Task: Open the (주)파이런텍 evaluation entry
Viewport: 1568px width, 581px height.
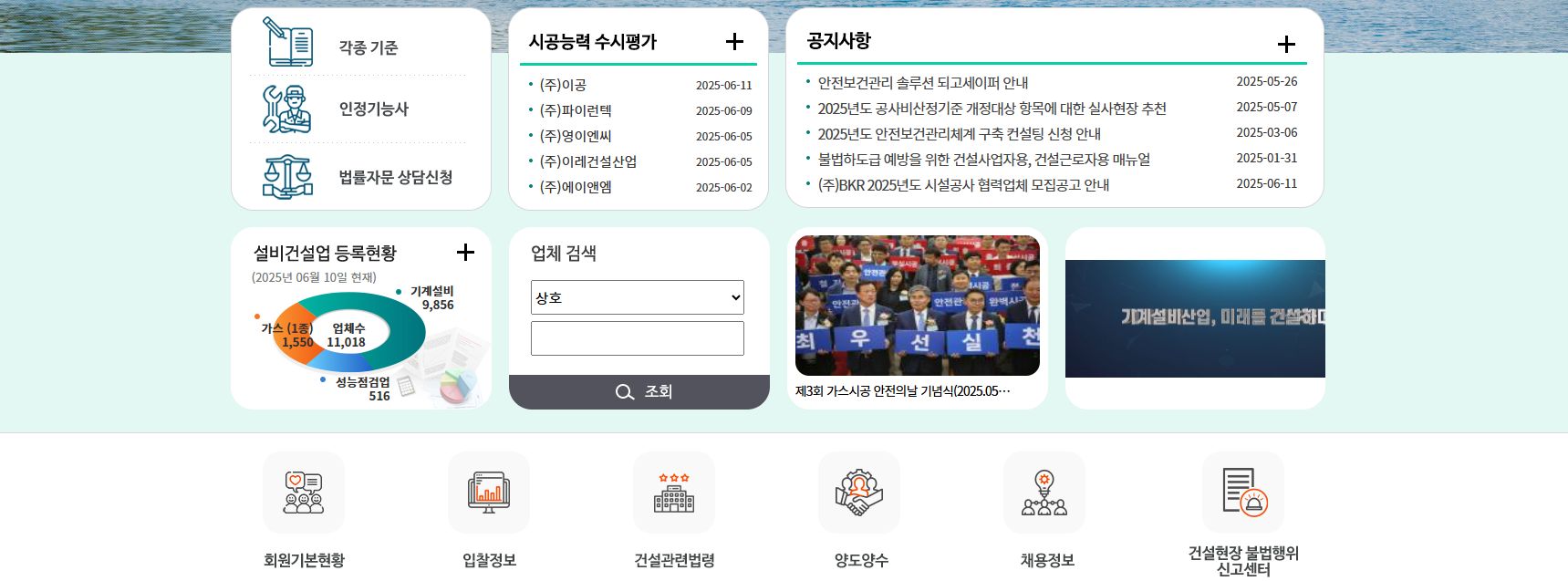Action: (x=576, y=110)
